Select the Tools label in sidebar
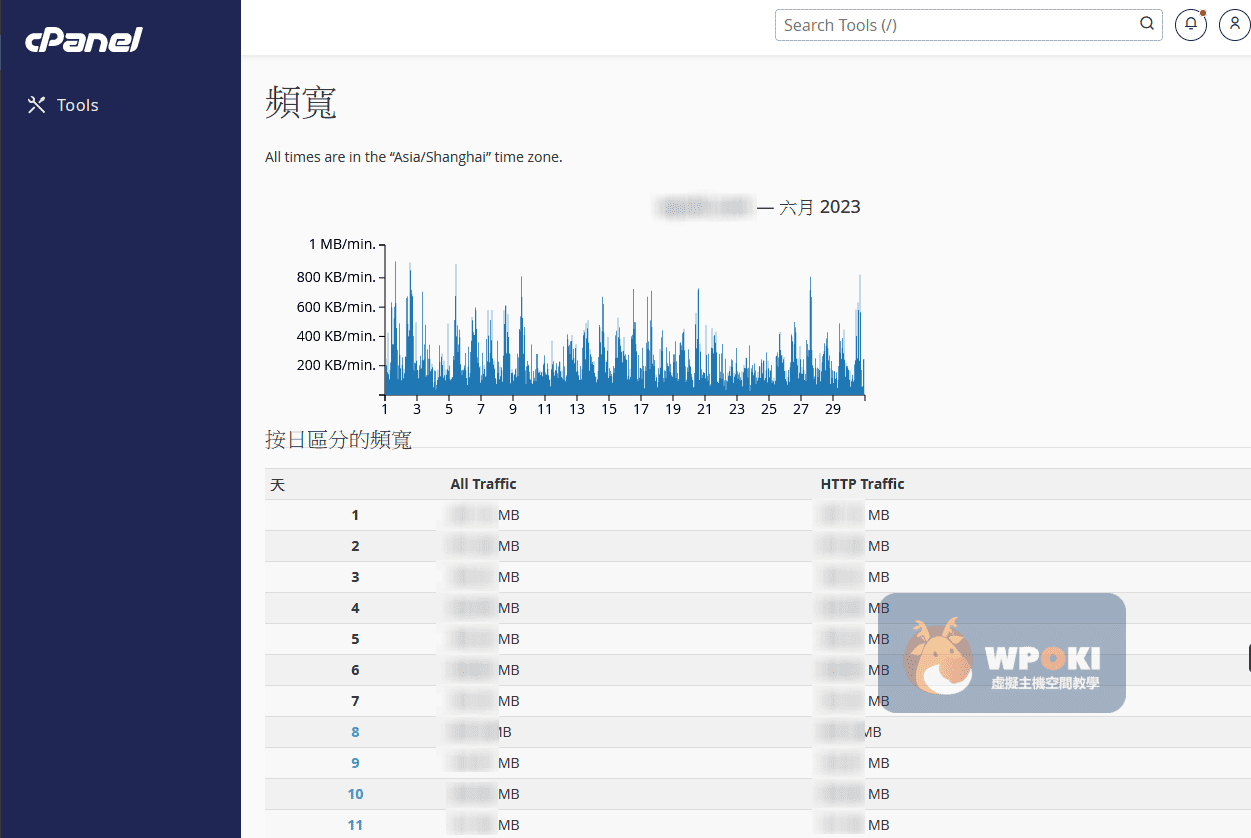The width and height of the screenshot is (1251, 838). click(x=78, y=105)
